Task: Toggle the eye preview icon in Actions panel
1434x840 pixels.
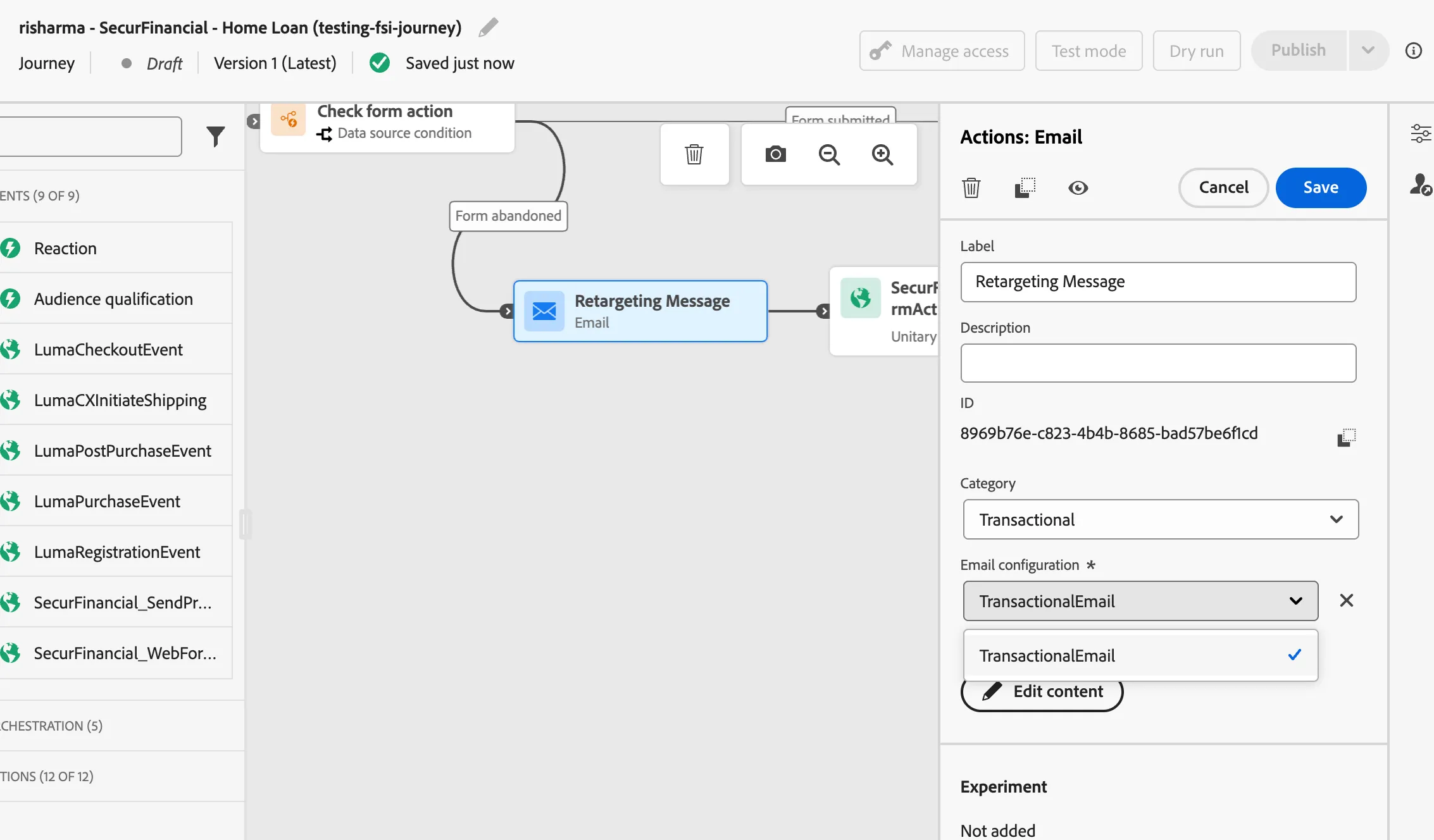Action: [1078, 188]
